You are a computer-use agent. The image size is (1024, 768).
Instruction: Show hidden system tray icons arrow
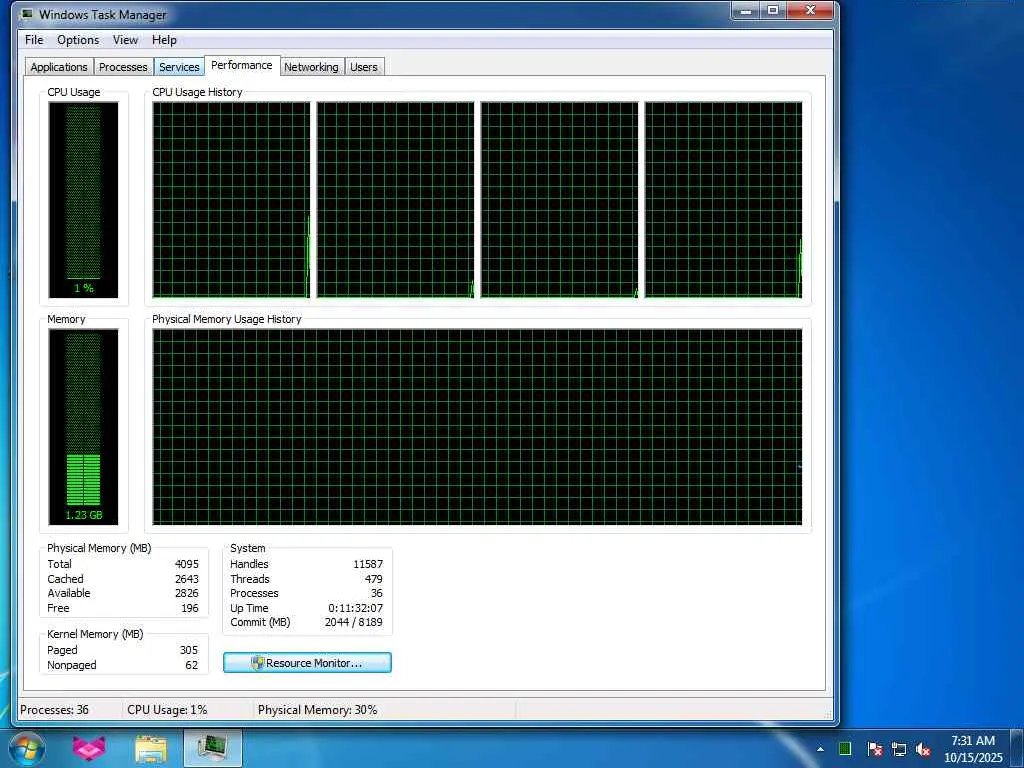pos(820,749)
